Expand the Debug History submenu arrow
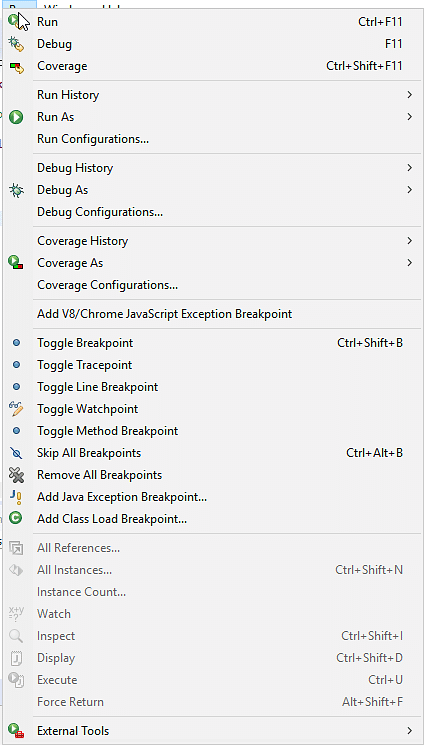The height and width of the screenshot is (745, 424). tap(409, 168)
